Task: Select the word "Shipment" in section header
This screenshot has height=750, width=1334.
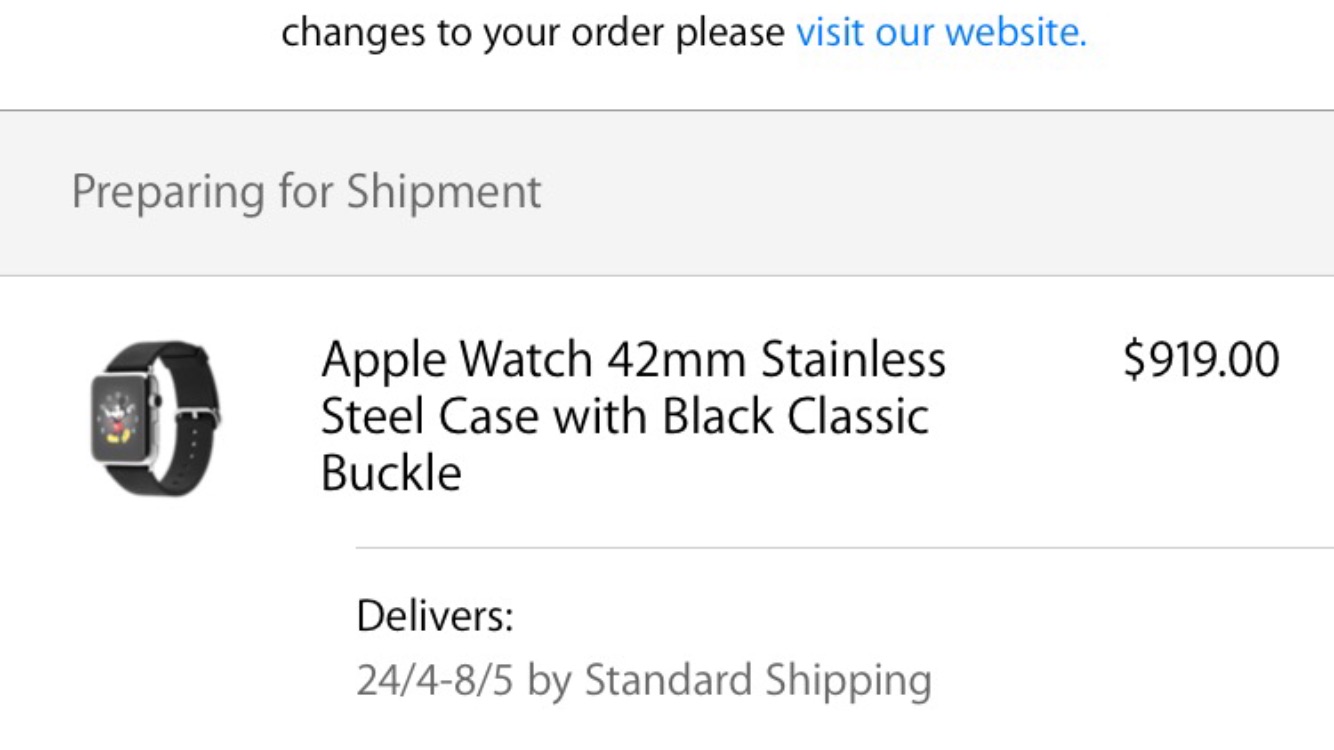Action: pyautogui.click(x=444, y=192)
